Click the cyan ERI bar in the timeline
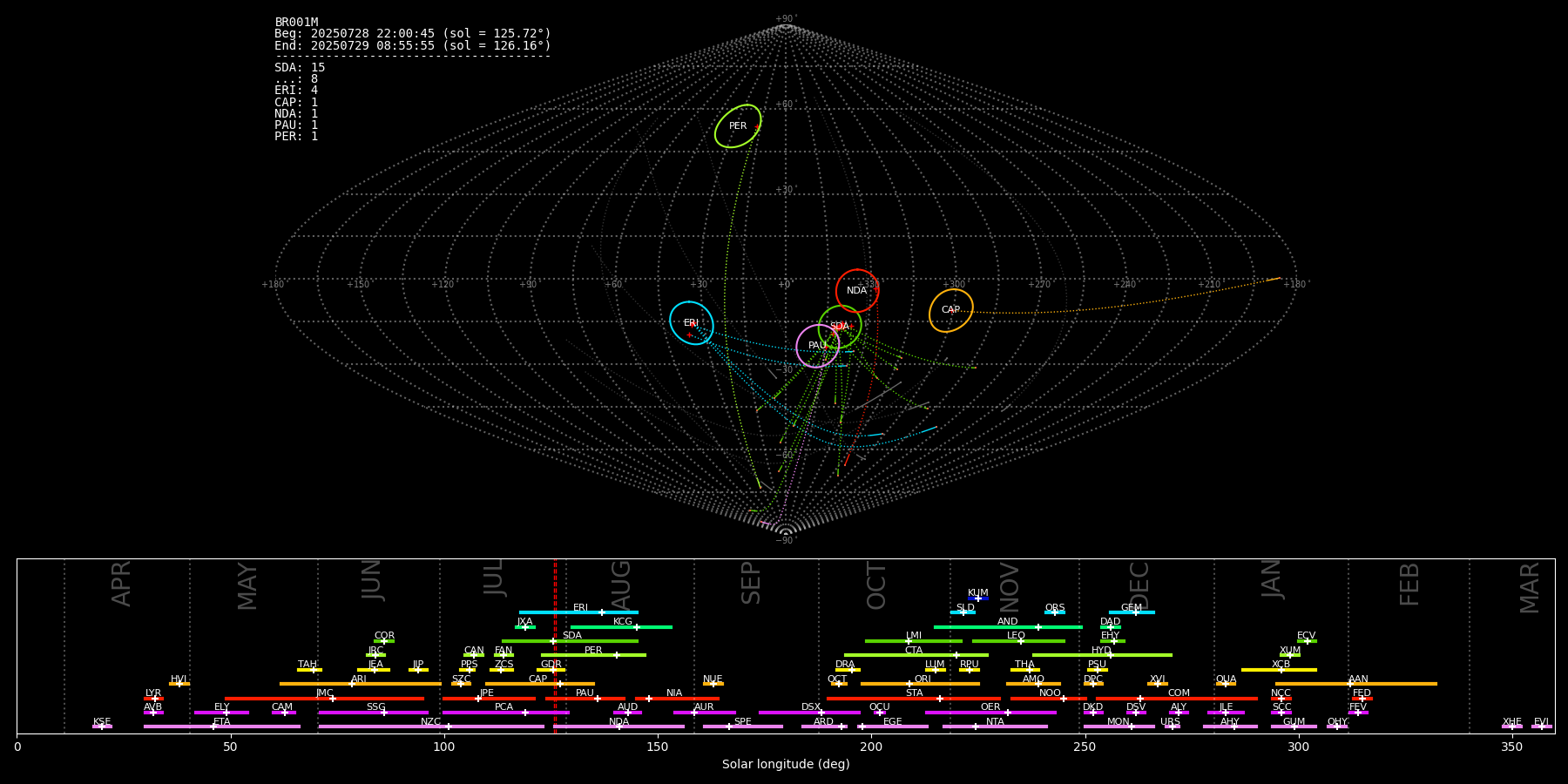1568x784 pixels. (x=578, y=612)
